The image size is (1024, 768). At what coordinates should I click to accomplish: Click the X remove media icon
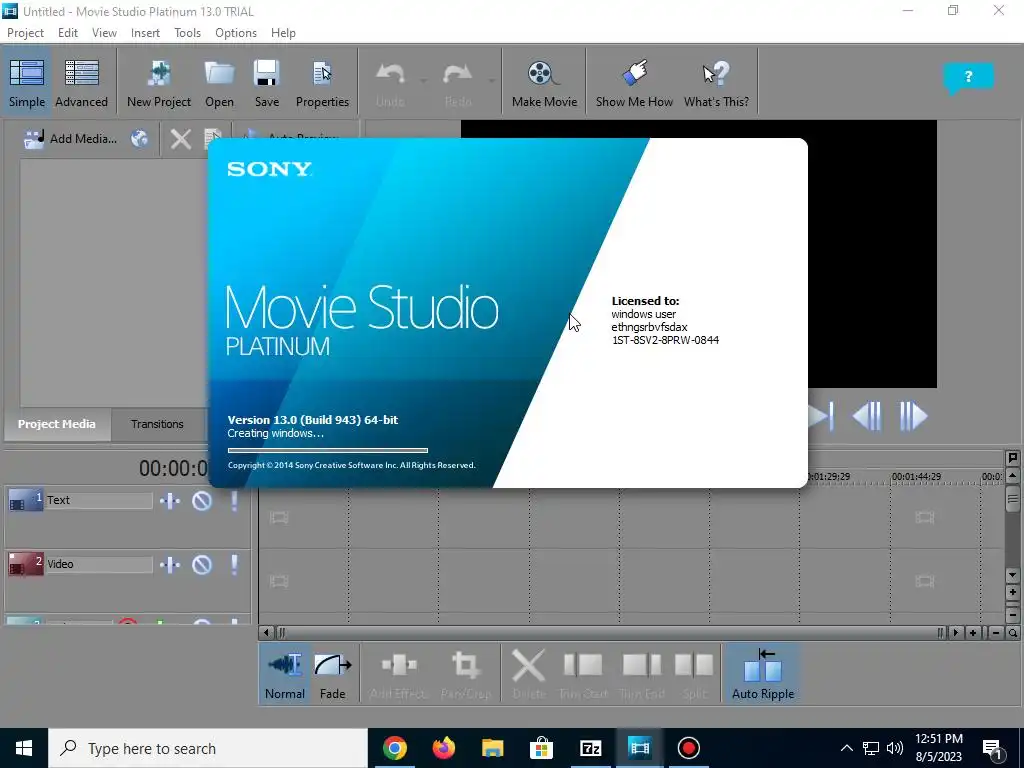click(x=181, y=138)
